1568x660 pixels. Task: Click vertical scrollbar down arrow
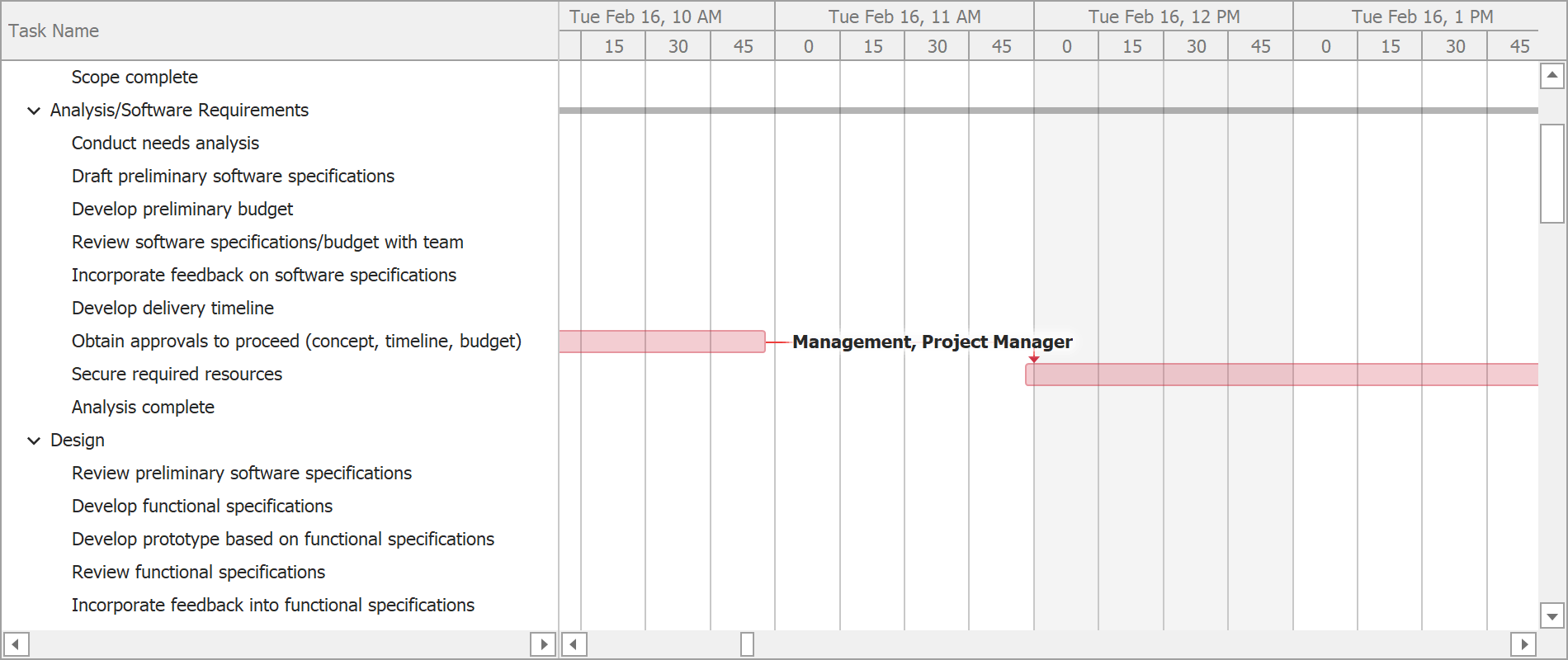(x=1552, y=615)
